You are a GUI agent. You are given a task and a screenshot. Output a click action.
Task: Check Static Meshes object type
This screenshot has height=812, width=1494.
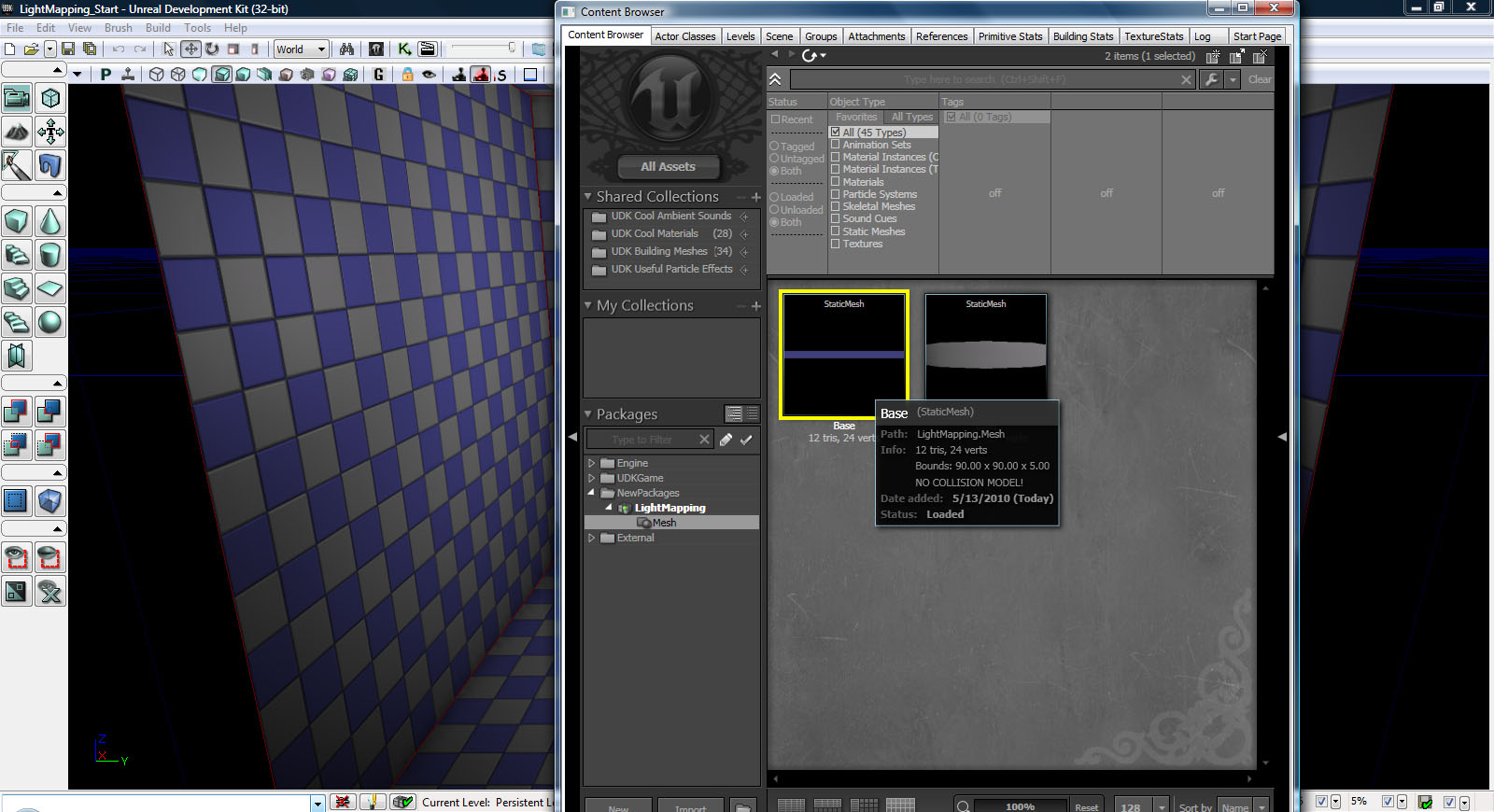click(x=836, y=231)
